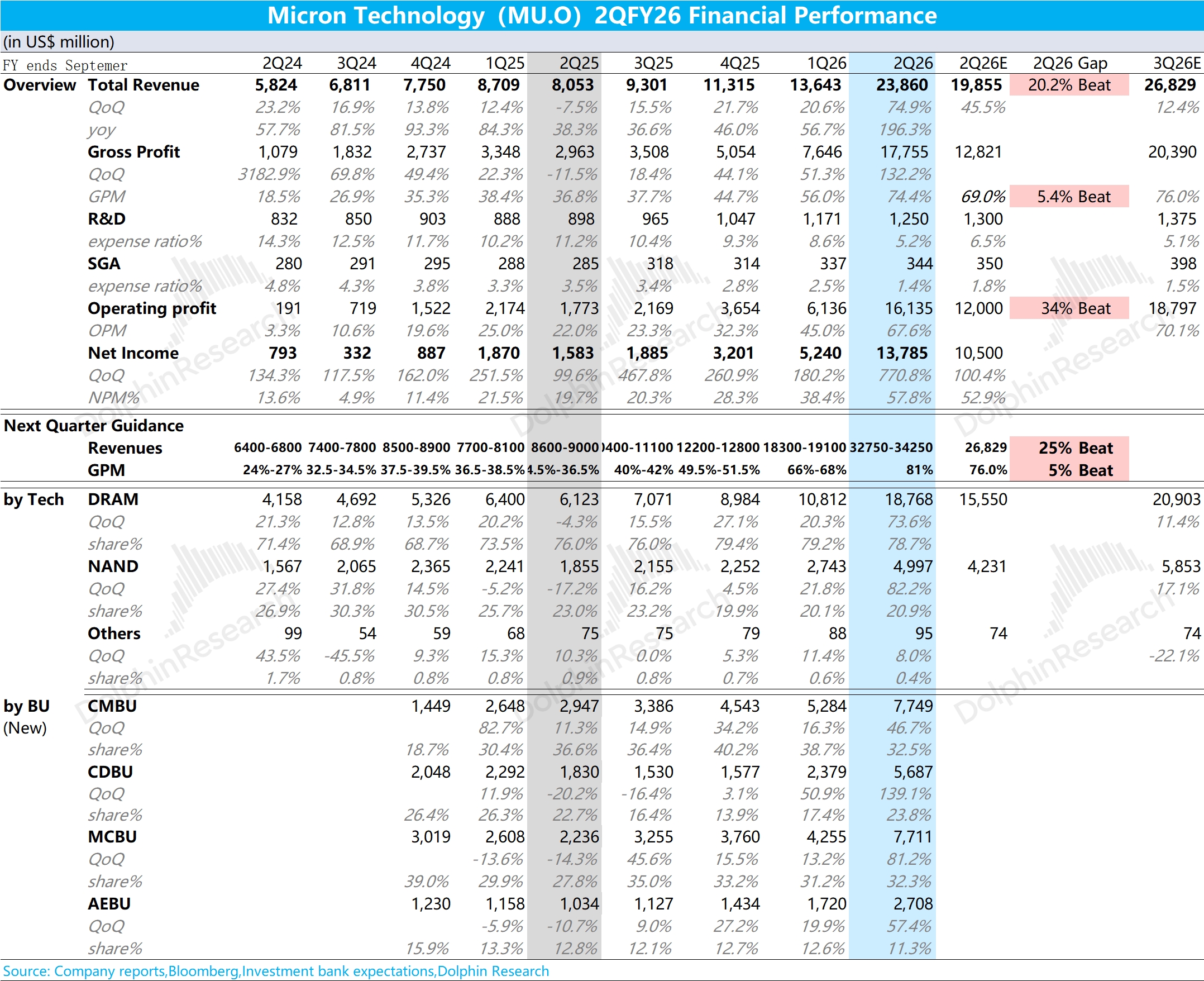Click the title banner Micron Technology
This screenshot has height=981, width=1204.
602,15
